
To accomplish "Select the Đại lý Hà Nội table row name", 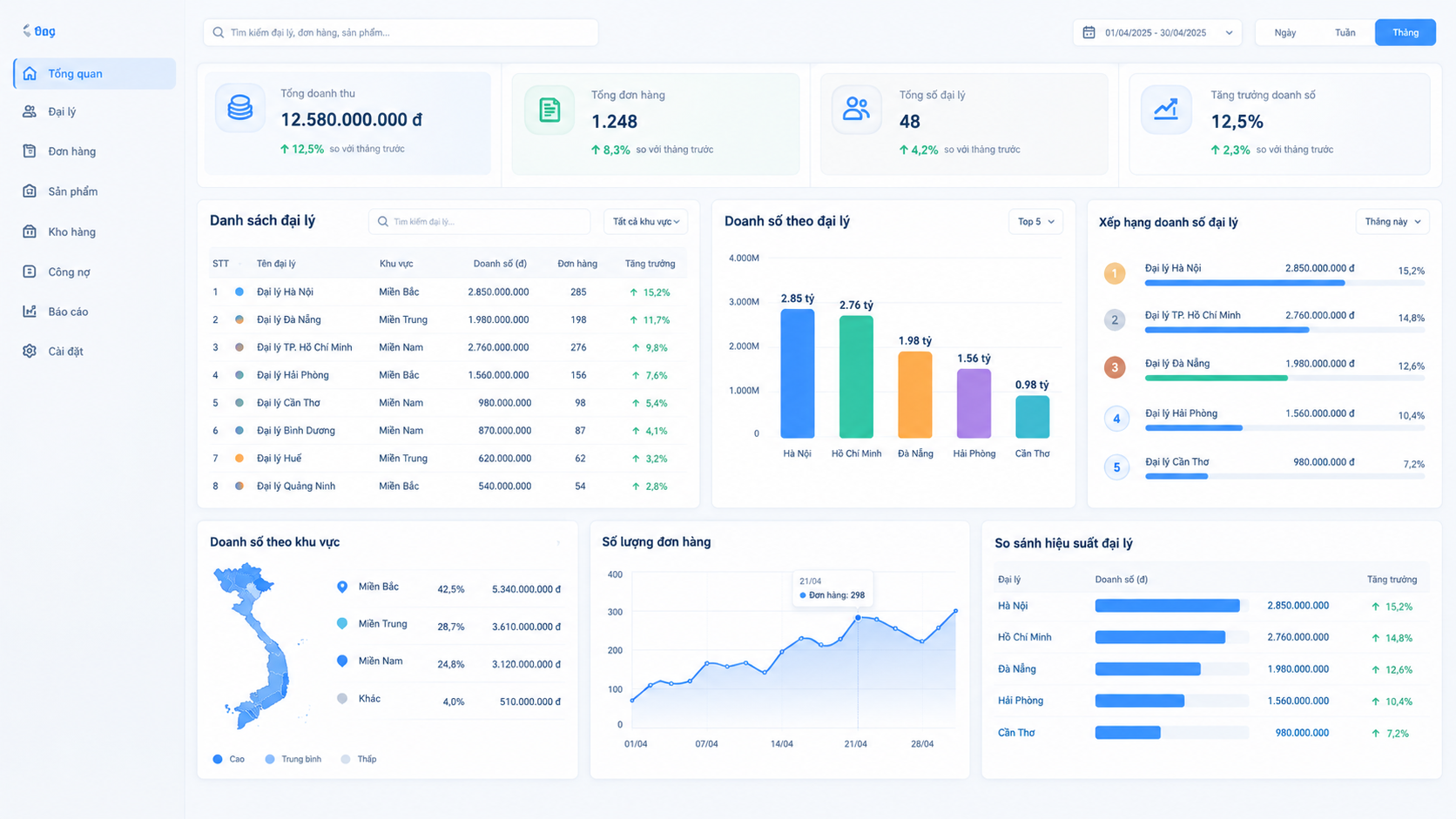I will [285, 292].
